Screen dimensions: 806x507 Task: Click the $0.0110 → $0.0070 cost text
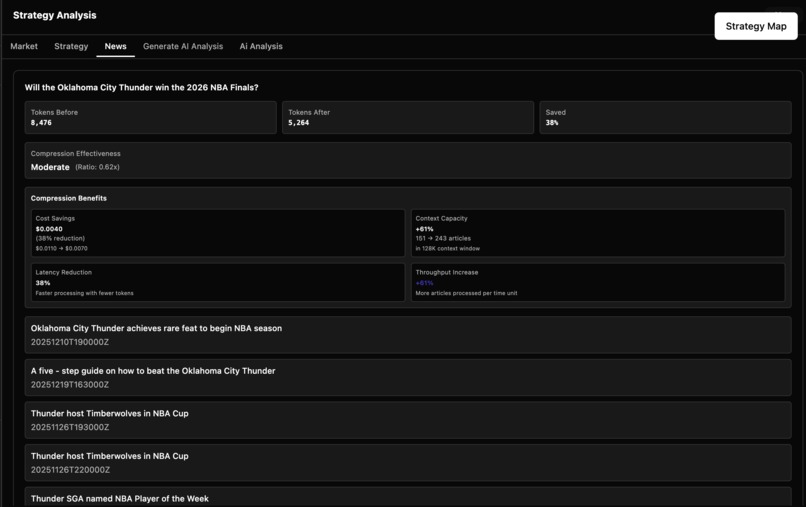pos(62,248)
